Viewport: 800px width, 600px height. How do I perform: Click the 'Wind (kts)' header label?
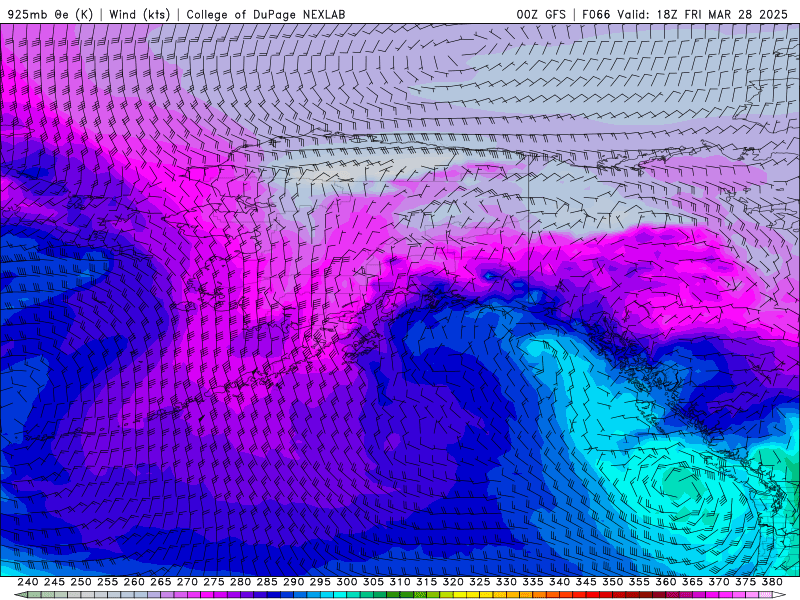click(139, 14)
